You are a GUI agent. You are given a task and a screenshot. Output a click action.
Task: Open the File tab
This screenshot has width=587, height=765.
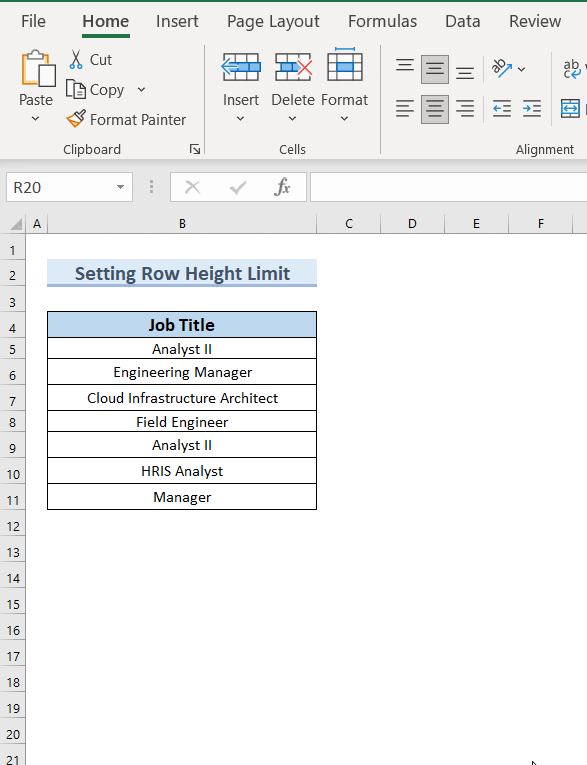(33, 21)
